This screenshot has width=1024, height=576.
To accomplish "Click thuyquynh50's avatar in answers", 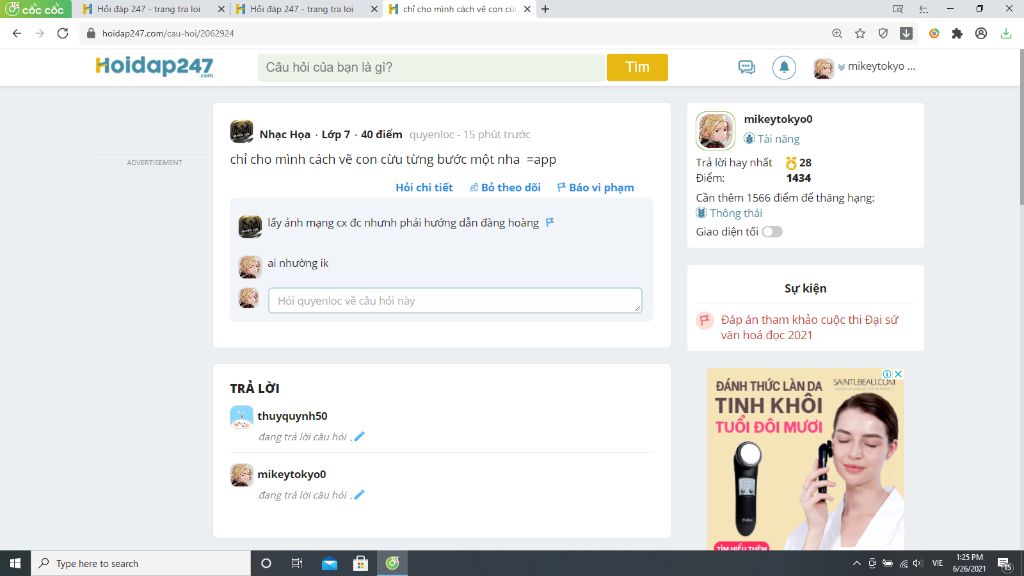I will [x=242, y=417].
